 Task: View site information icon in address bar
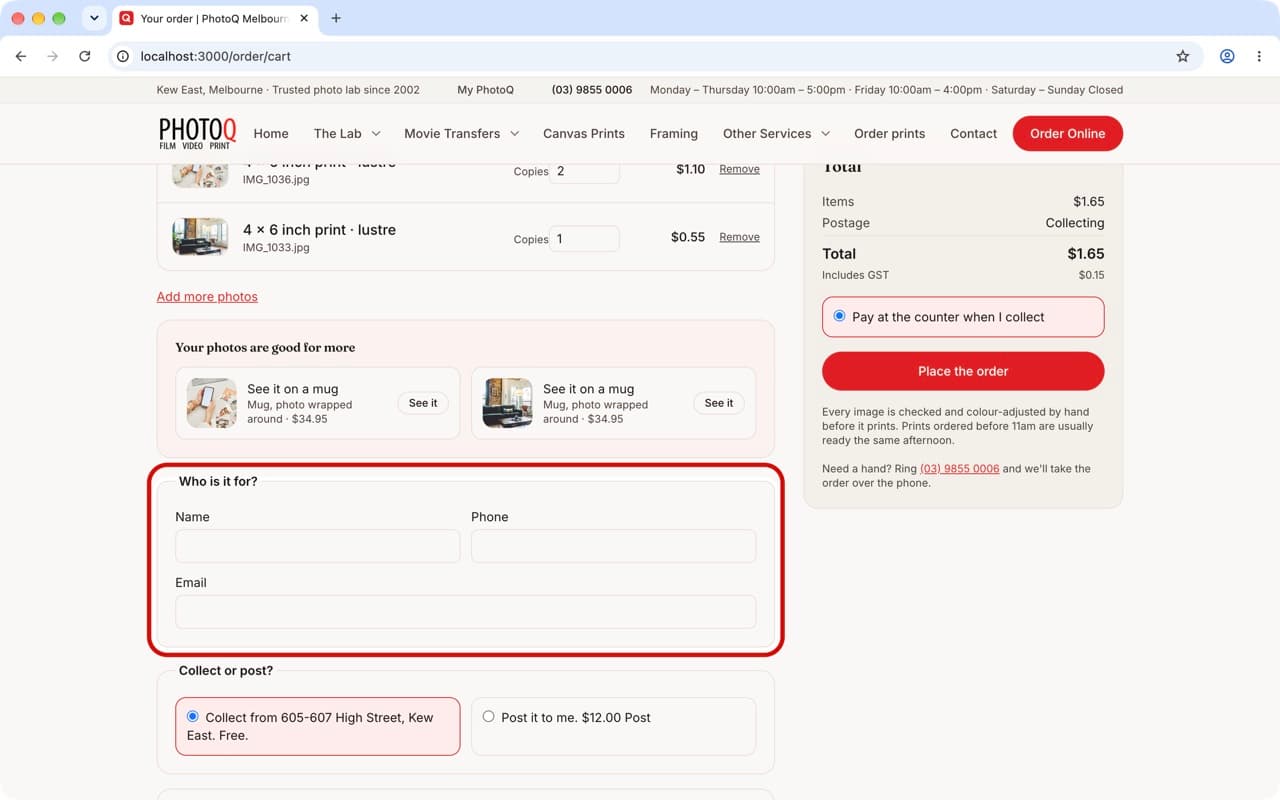pos(123,57)
